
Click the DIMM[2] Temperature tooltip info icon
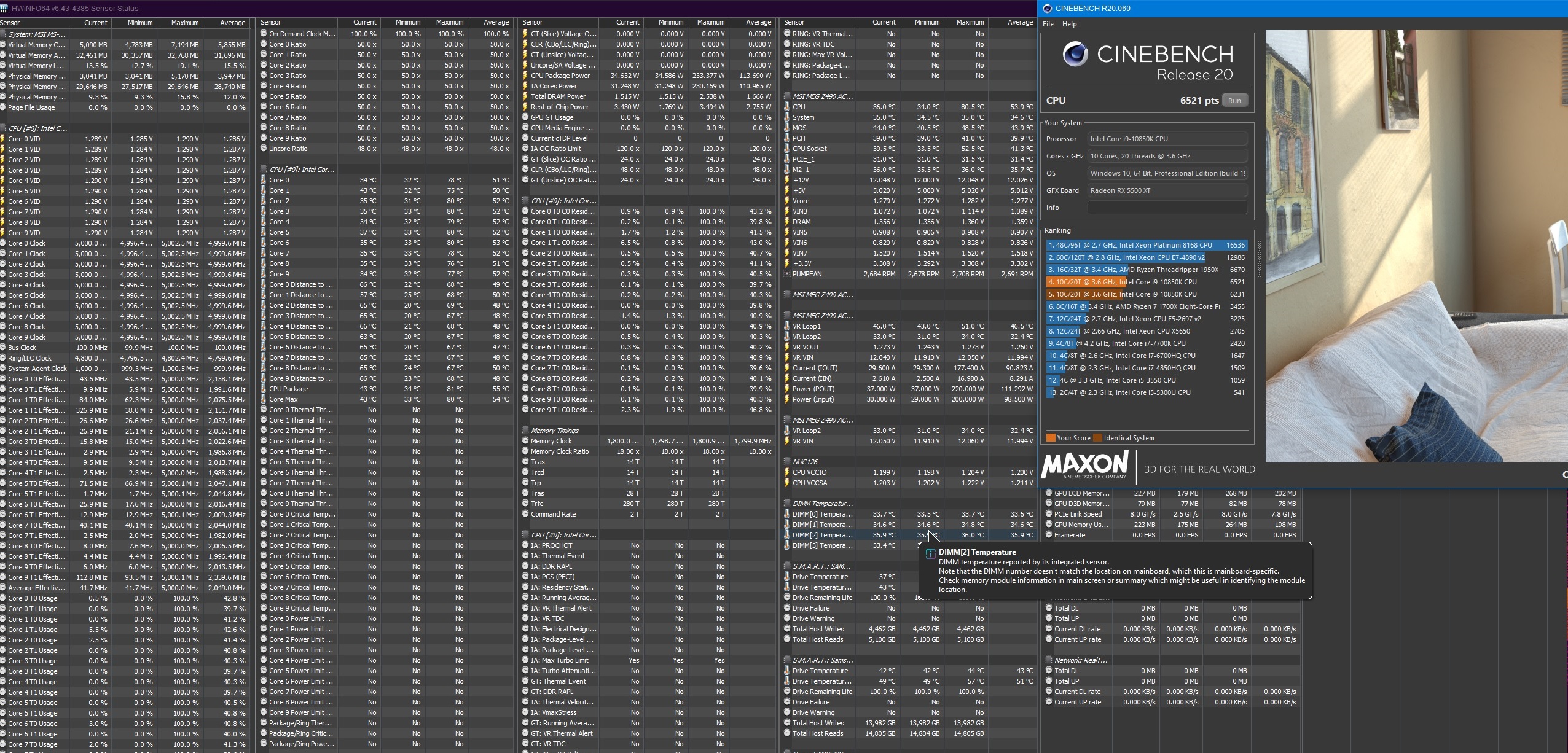pos(930,553)
